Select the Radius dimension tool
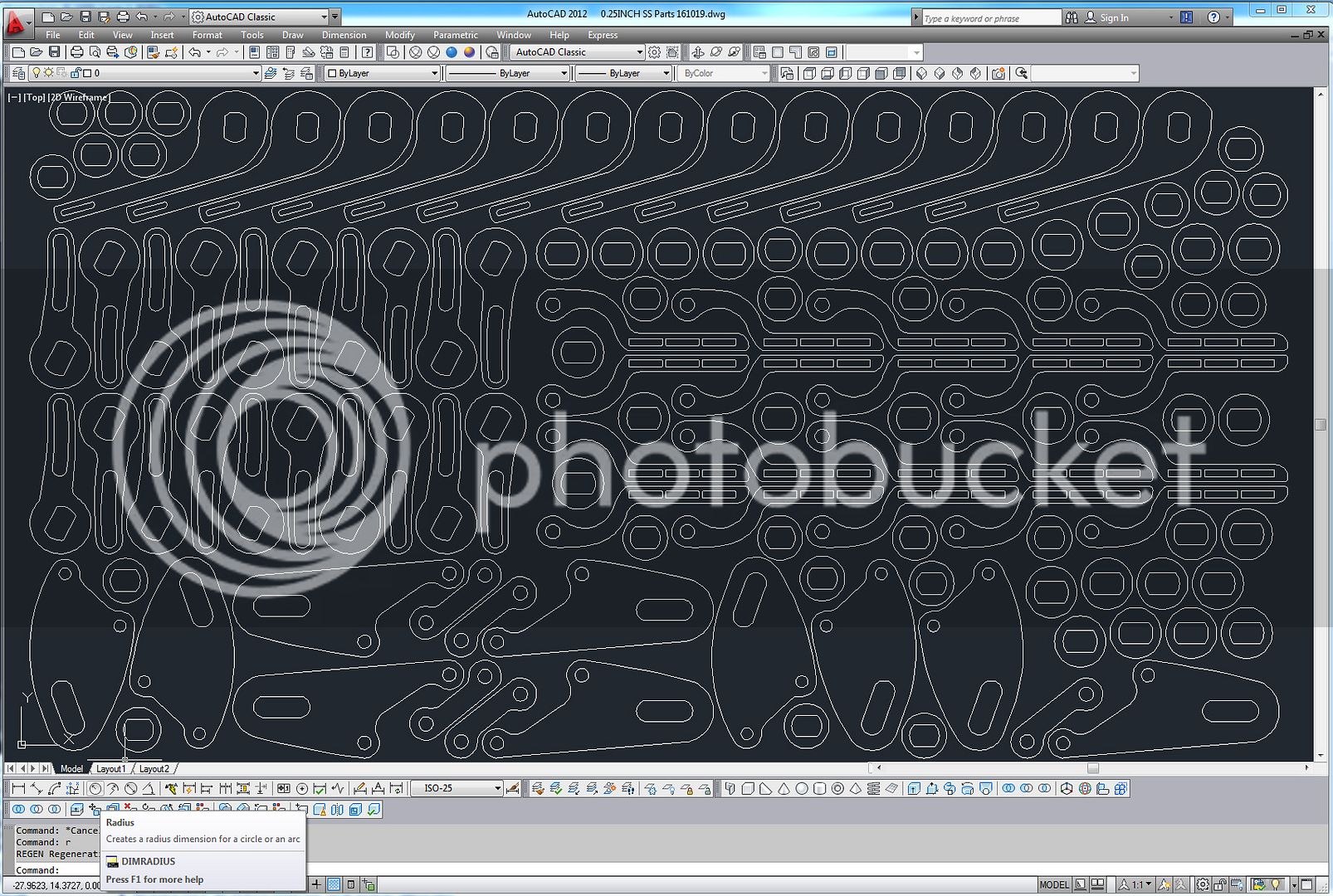The width and height of the screenshot is (1333, 896). coord(95,788)
